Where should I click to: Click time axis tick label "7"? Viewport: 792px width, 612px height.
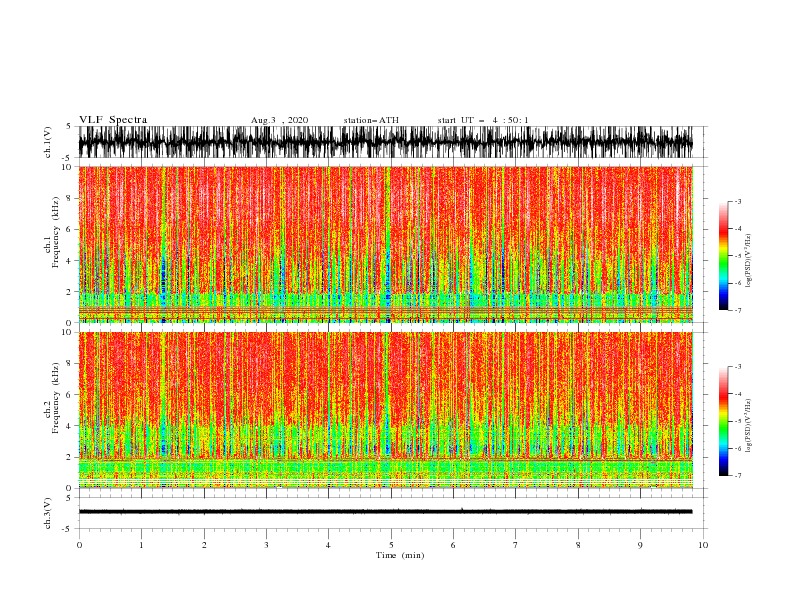click(x=516, y=545)
